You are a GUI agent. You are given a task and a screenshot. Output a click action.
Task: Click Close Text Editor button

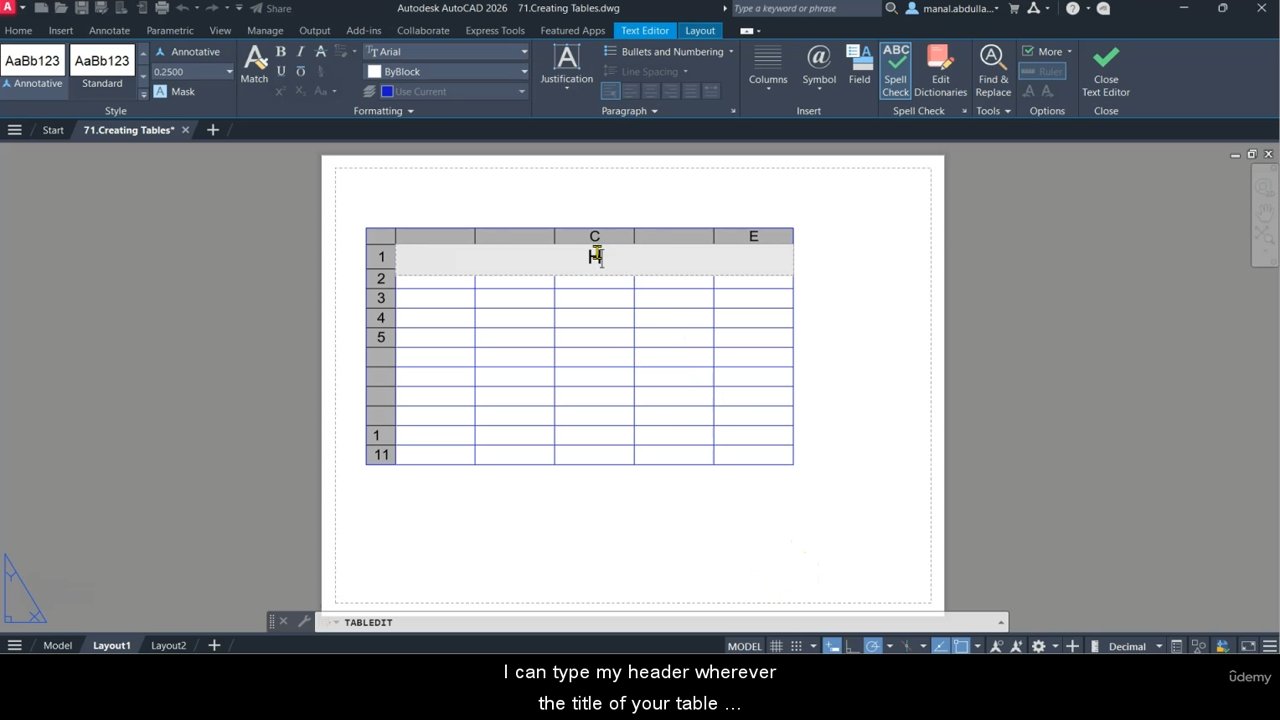coord(1105,70)
